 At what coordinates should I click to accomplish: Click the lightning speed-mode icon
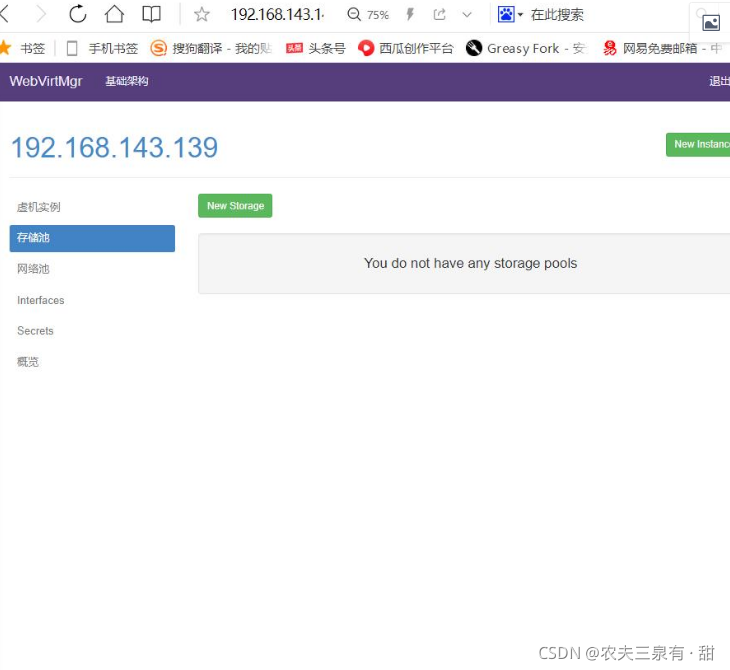[410, 14]
